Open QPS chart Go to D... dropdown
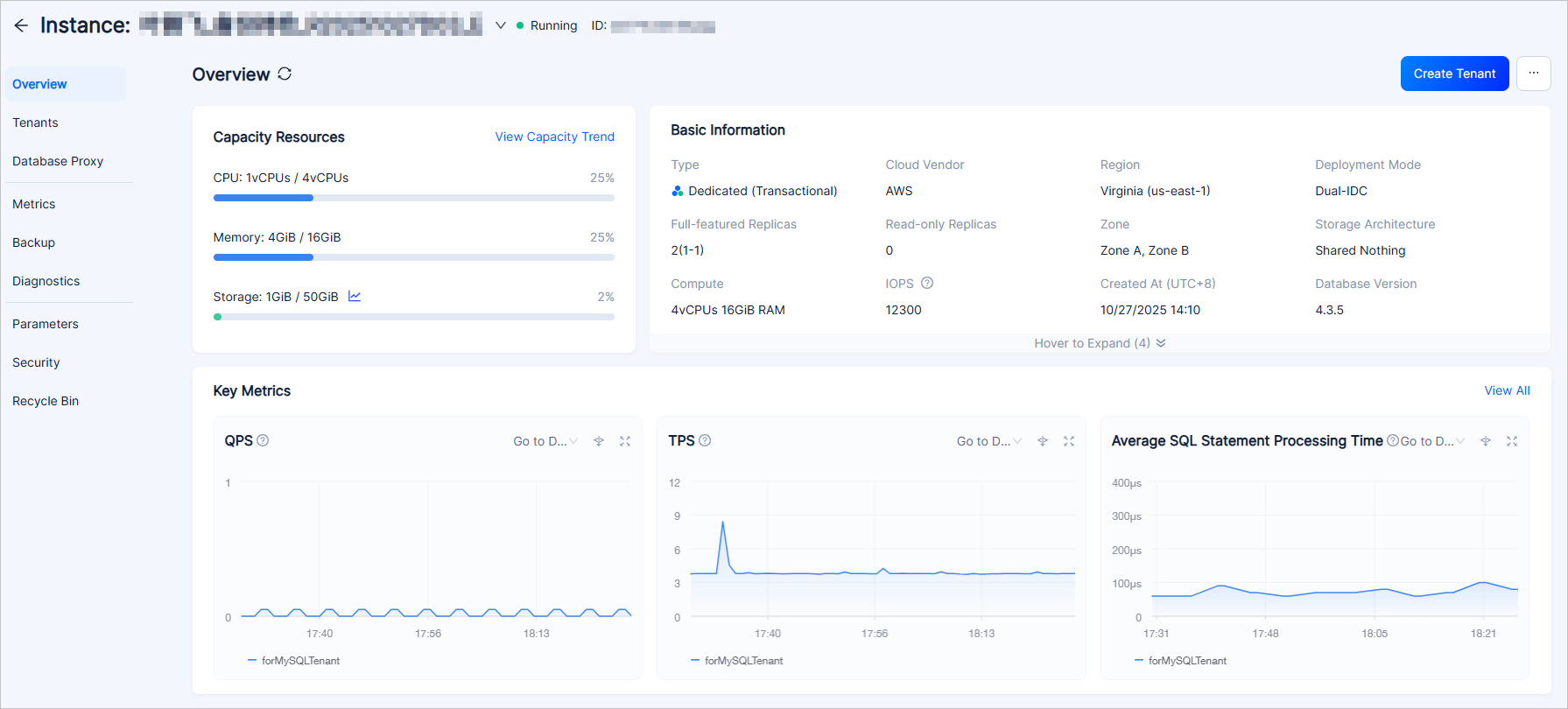1568x709 pixels. pyautogui.click(x=545, y=441)
